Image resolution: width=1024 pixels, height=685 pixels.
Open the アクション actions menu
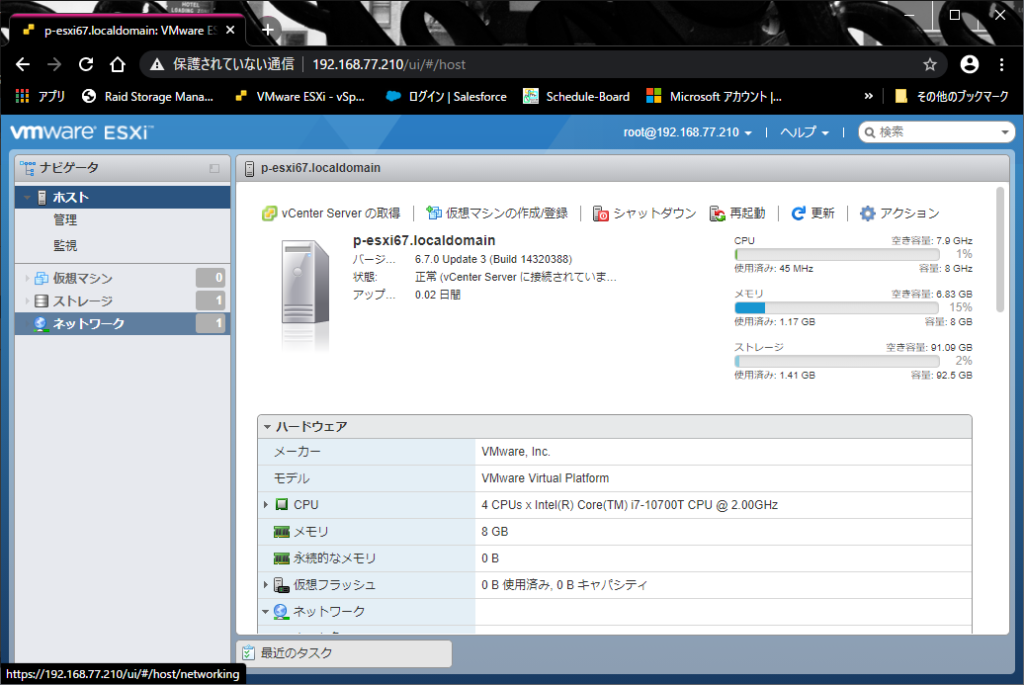pyautogui.click(x=900, y=214)
